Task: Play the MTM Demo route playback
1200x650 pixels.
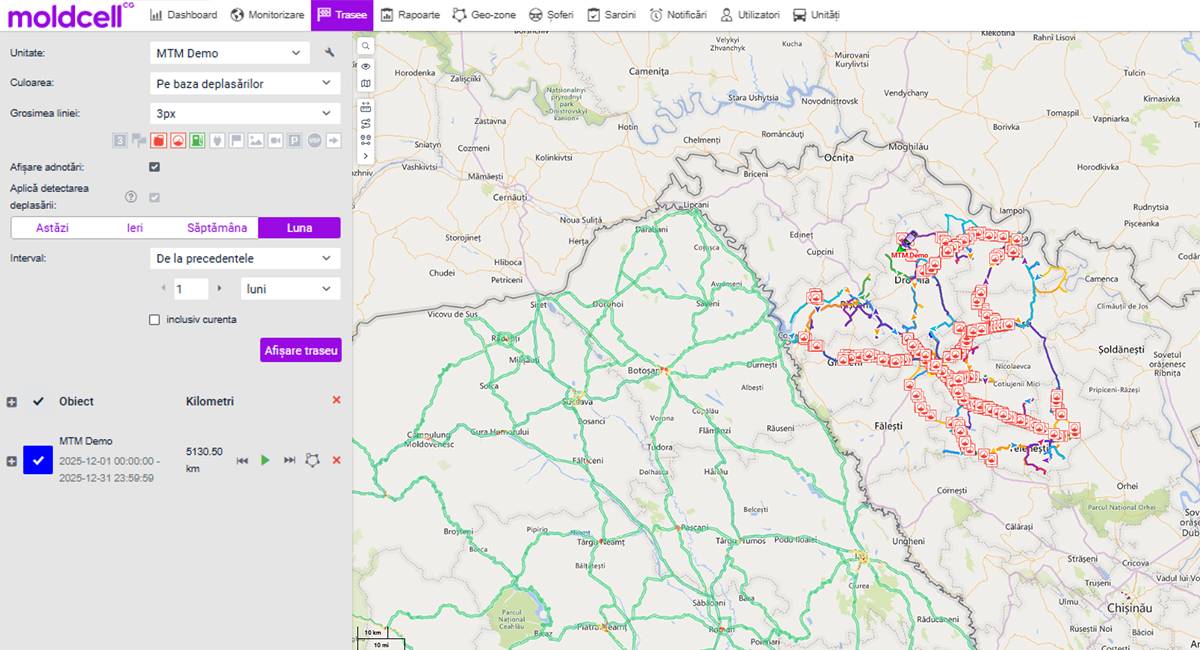Action: click(265, 460)
